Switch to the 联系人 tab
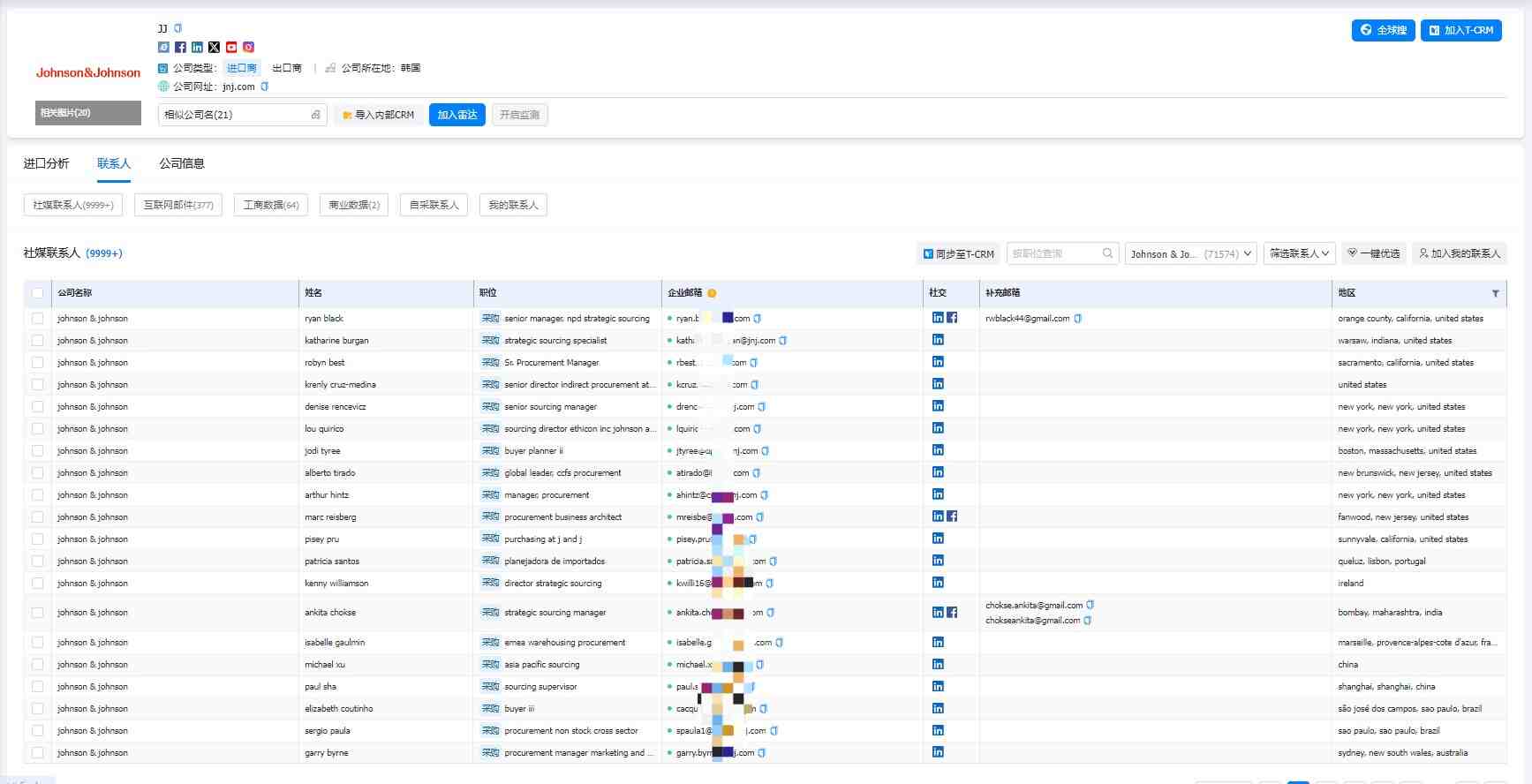Screen dimensions: 1532x784 114,163
